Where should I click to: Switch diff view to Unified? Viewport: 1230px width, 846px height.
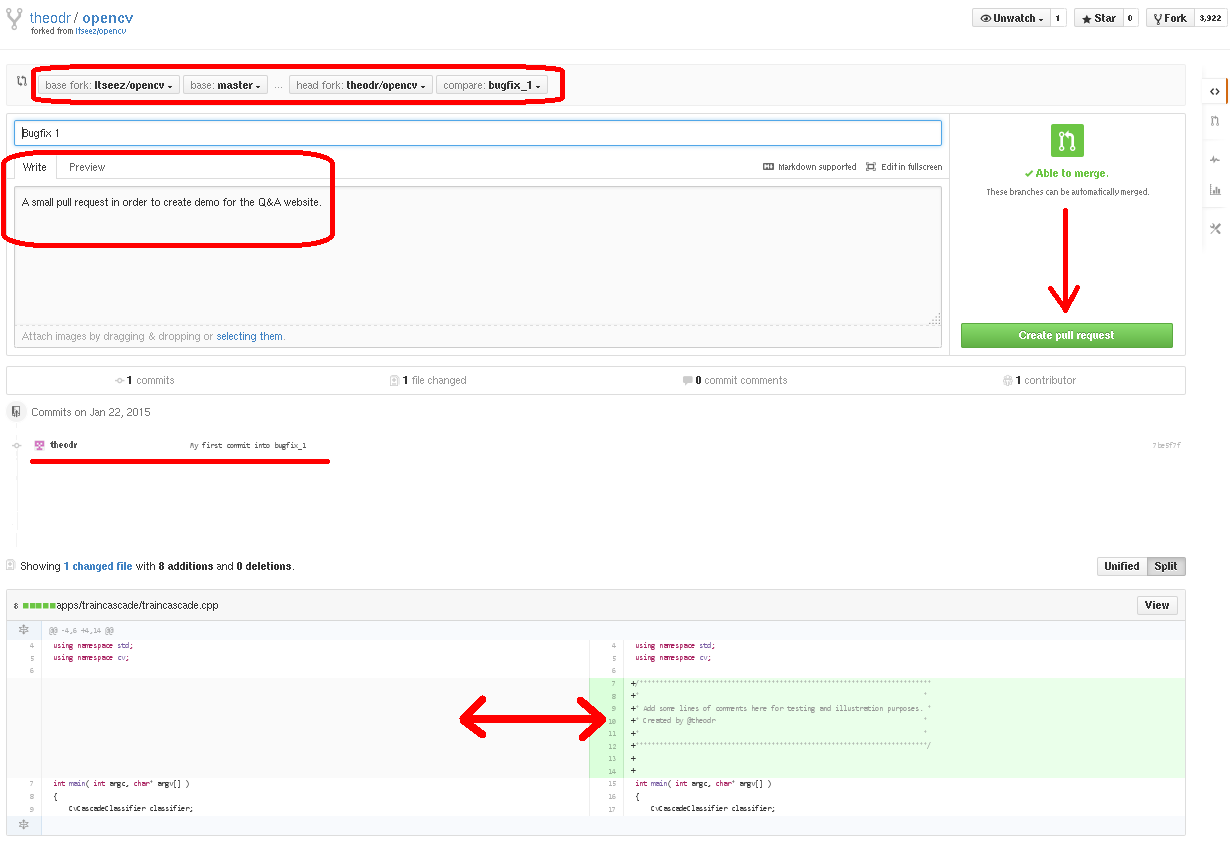coord(1122,566)
